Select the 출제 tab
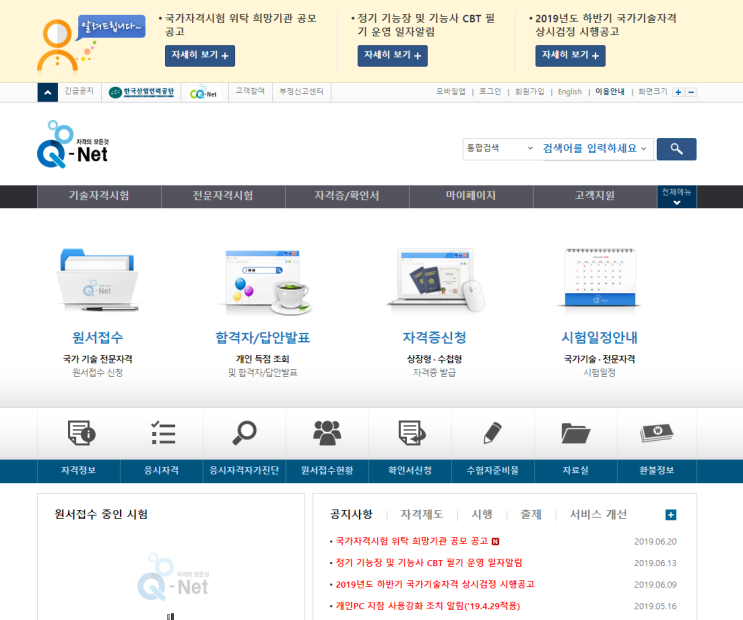 [x=531, y=514]
